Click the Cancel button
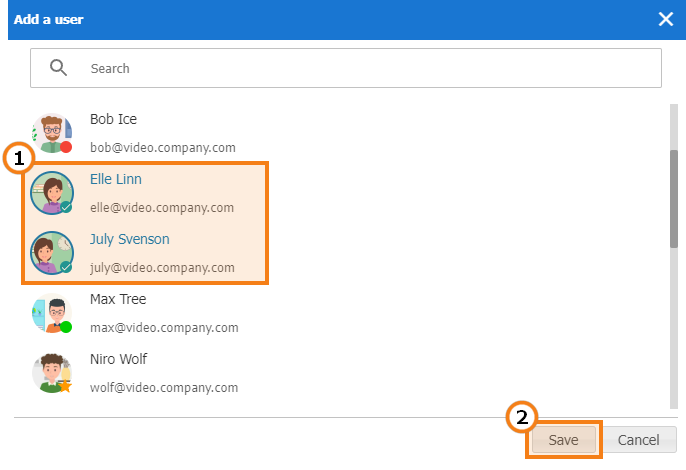Screen dimensions: 686x470 point(638,439)
